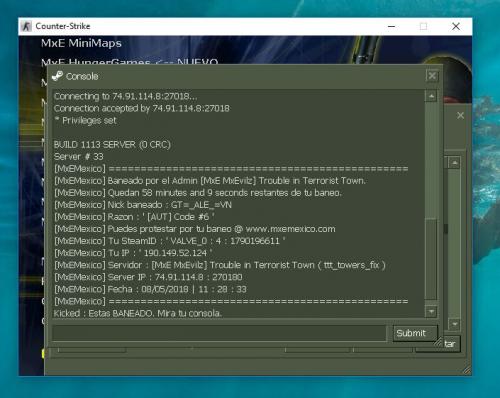This screenshot has height=398, width=500.
Task: Close the dialog behind the Console
Action: click(x=460, y=115)
